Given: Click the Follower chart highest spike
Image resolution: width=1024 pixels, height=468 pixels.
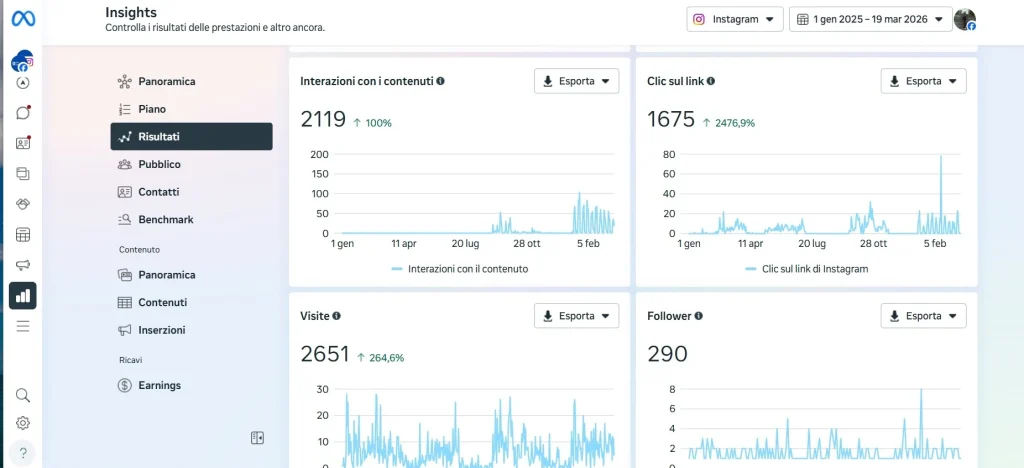Looking at the screenshot, I should coord(921,392).
